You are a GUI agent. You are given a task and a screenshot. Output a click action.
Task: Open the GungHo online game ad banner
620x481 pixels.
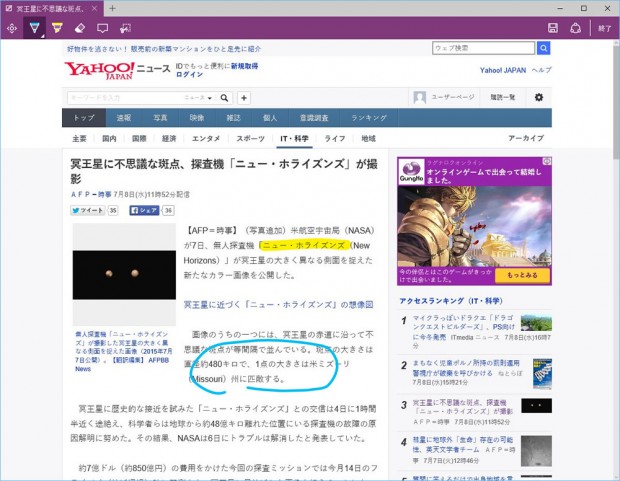tap(474, 222)
